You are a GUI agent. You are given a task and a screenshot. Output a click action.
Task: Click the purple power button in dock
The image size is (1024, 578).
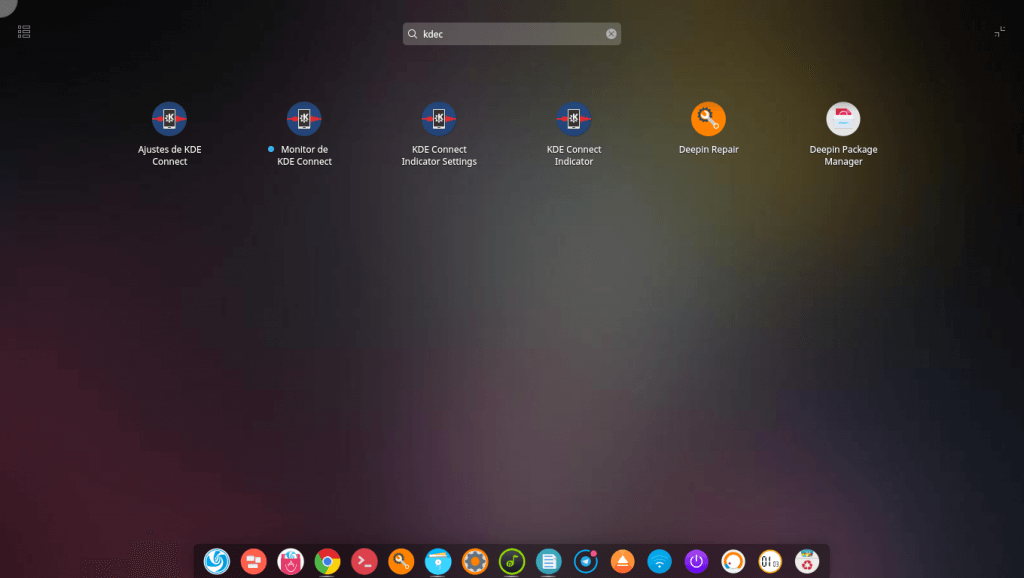pos(696,561)
